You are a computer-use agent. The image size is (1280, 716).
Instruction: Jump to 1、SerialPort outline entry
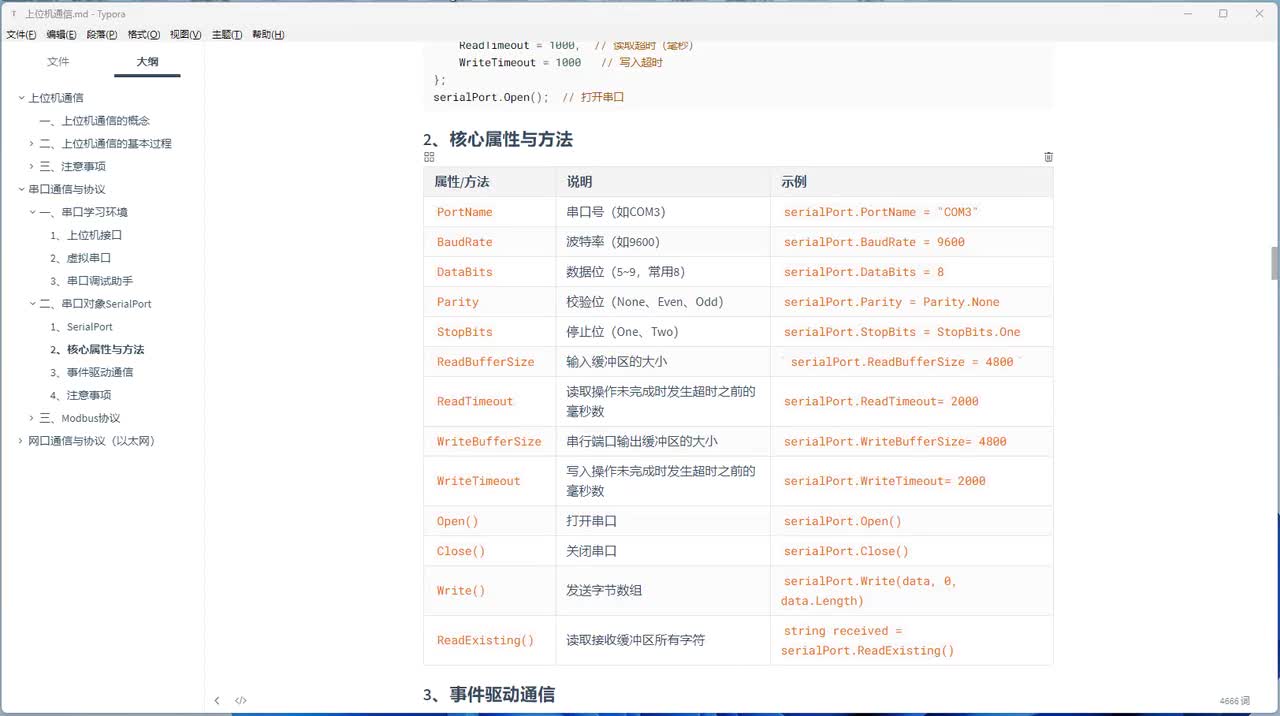[81, 327]
